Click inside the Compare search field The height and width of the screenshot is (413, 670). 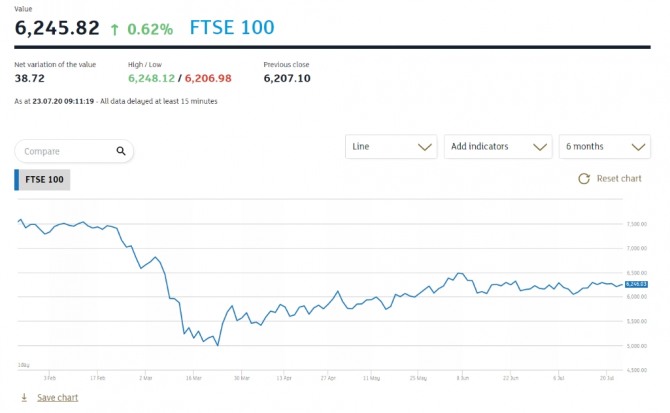[x=65, y=151]
